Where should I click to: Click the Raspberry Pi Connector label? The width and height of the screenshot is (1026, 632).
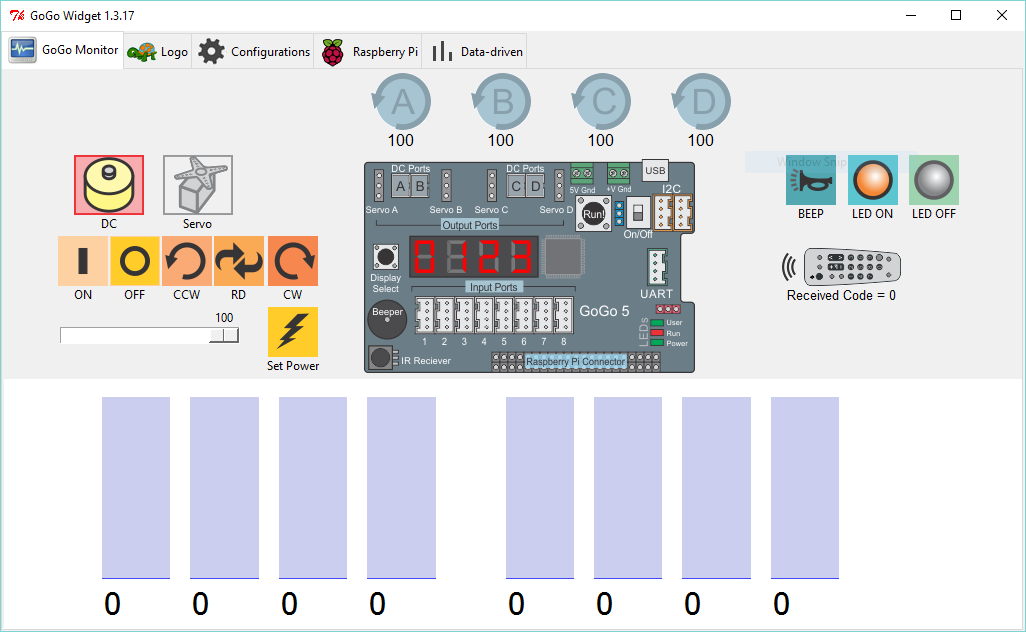pos(576,361)
